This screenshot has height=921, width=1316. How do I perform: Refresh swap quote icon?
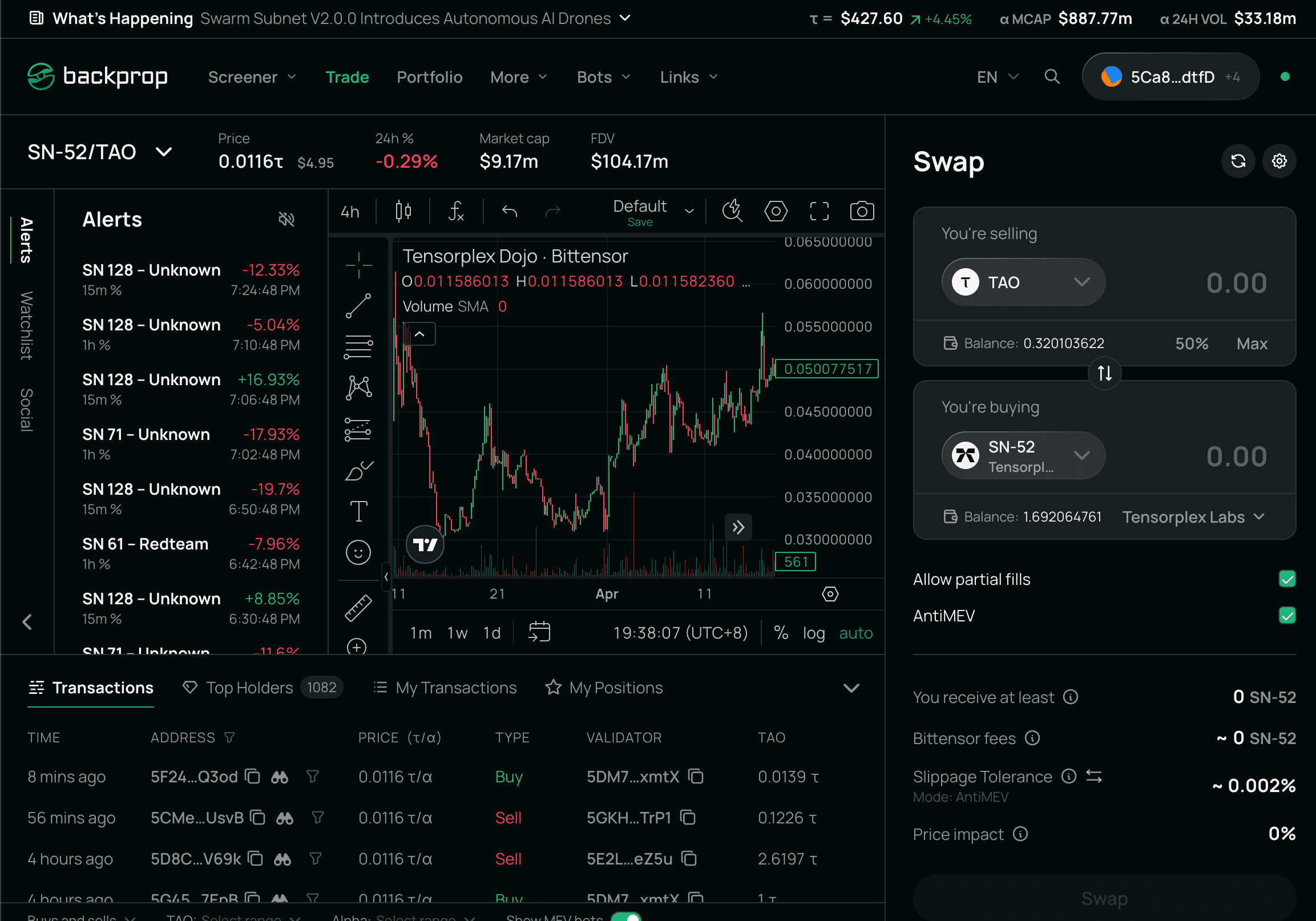[x=1238, y=161]
